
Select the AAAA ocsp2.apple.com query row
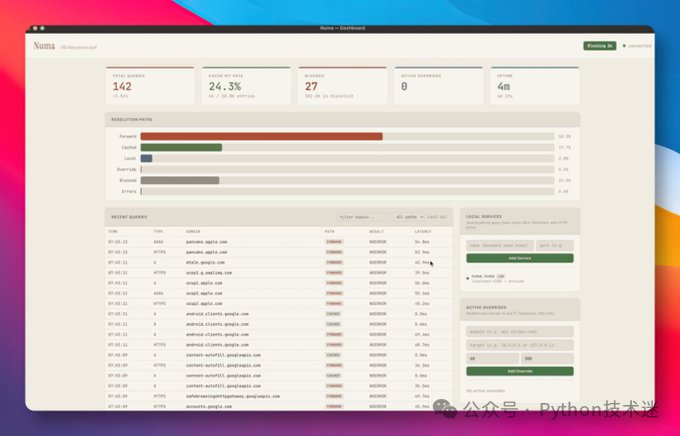[279, 293]
